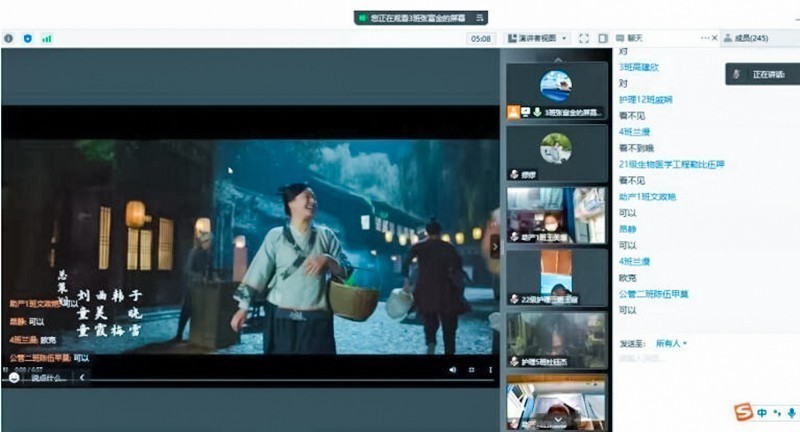Viewport: 800px width, 432px height.
Task: Click the chat message 看不到哦
Action: 636,148
